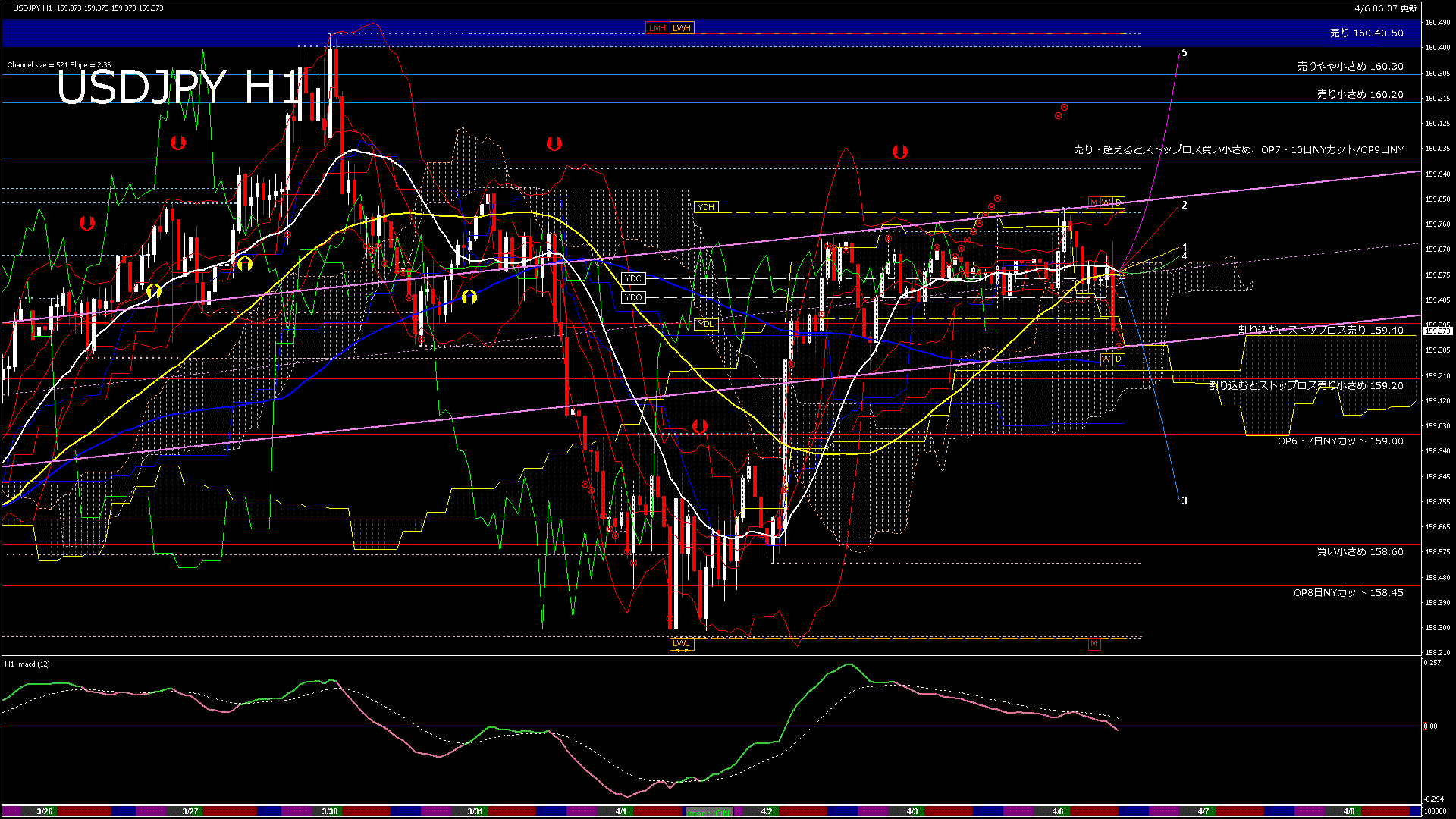Select the yellow YDL yesterday-low label

tap(707, 325)
